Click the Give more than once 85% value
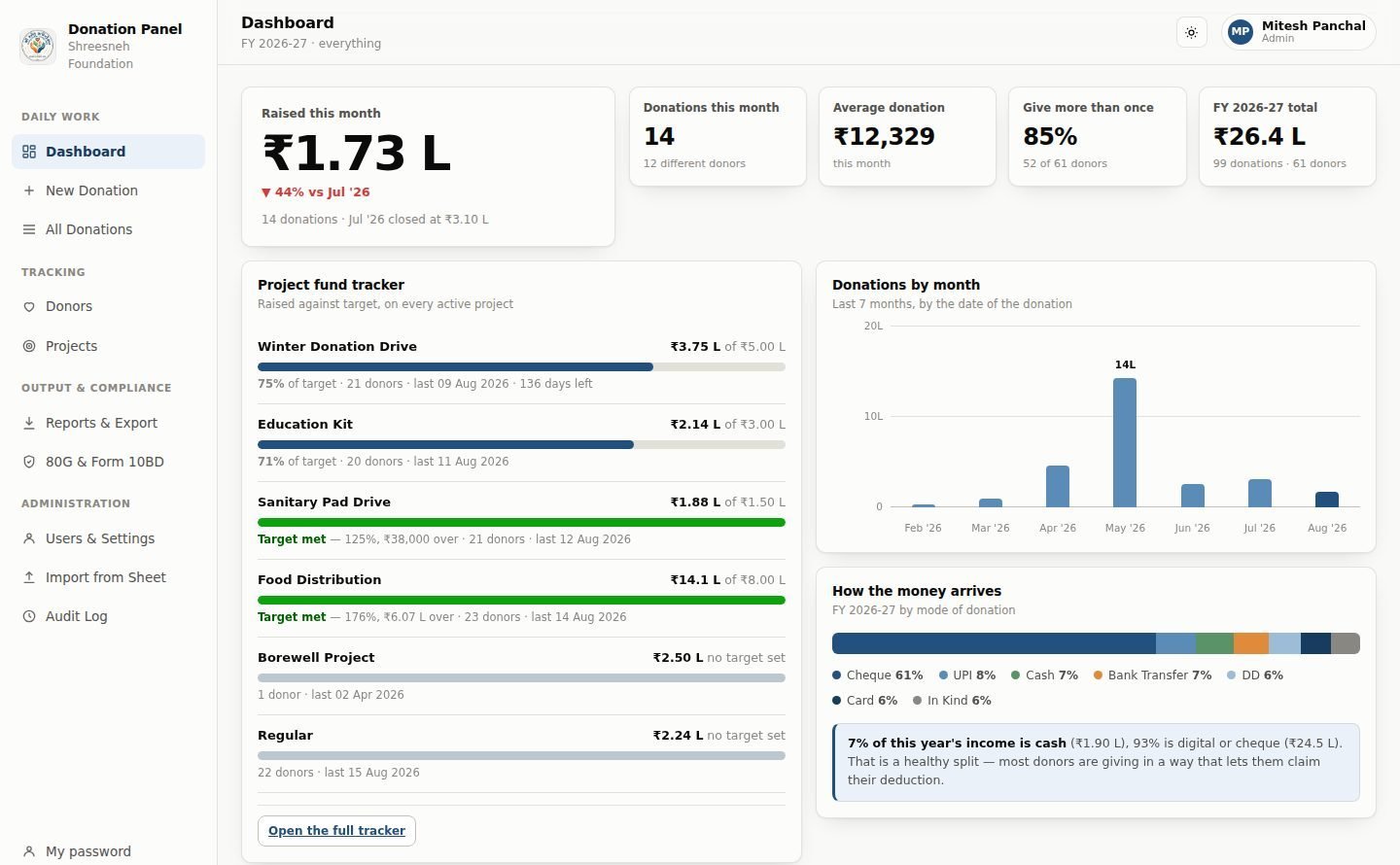Viewport: 1400px width, 865px height. coord(1050,137)
